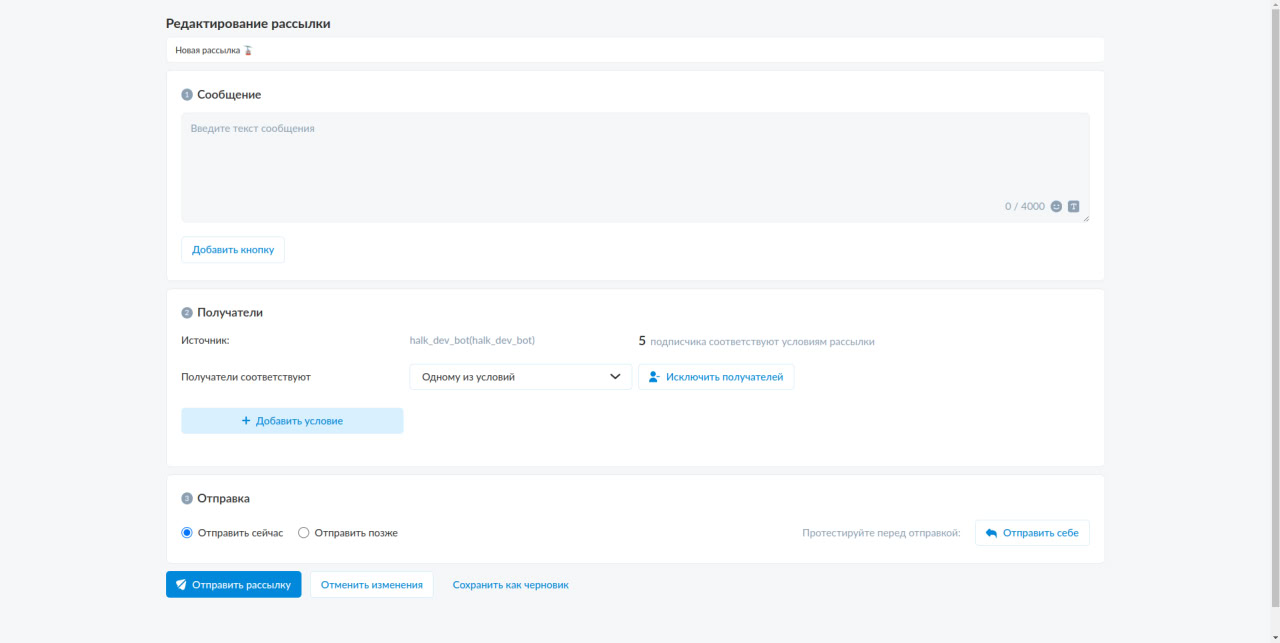Click the reply arrow icon on Отправить себе
Screen dimensions: 1280x643
pyautogui.click(x=991, y=533)
